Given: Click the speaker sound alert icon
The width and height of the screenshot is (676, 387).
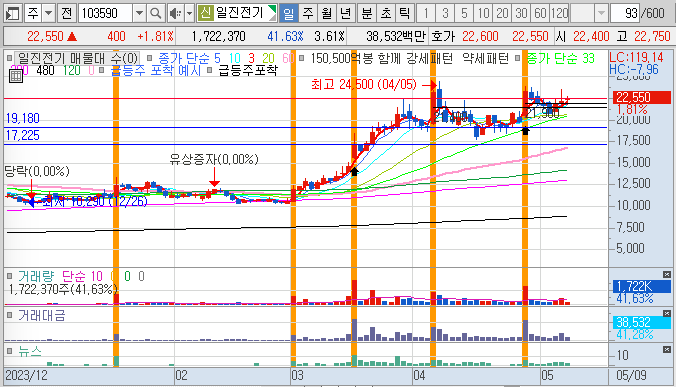Looking at the screenshot, I should click(x=175, y=13).
